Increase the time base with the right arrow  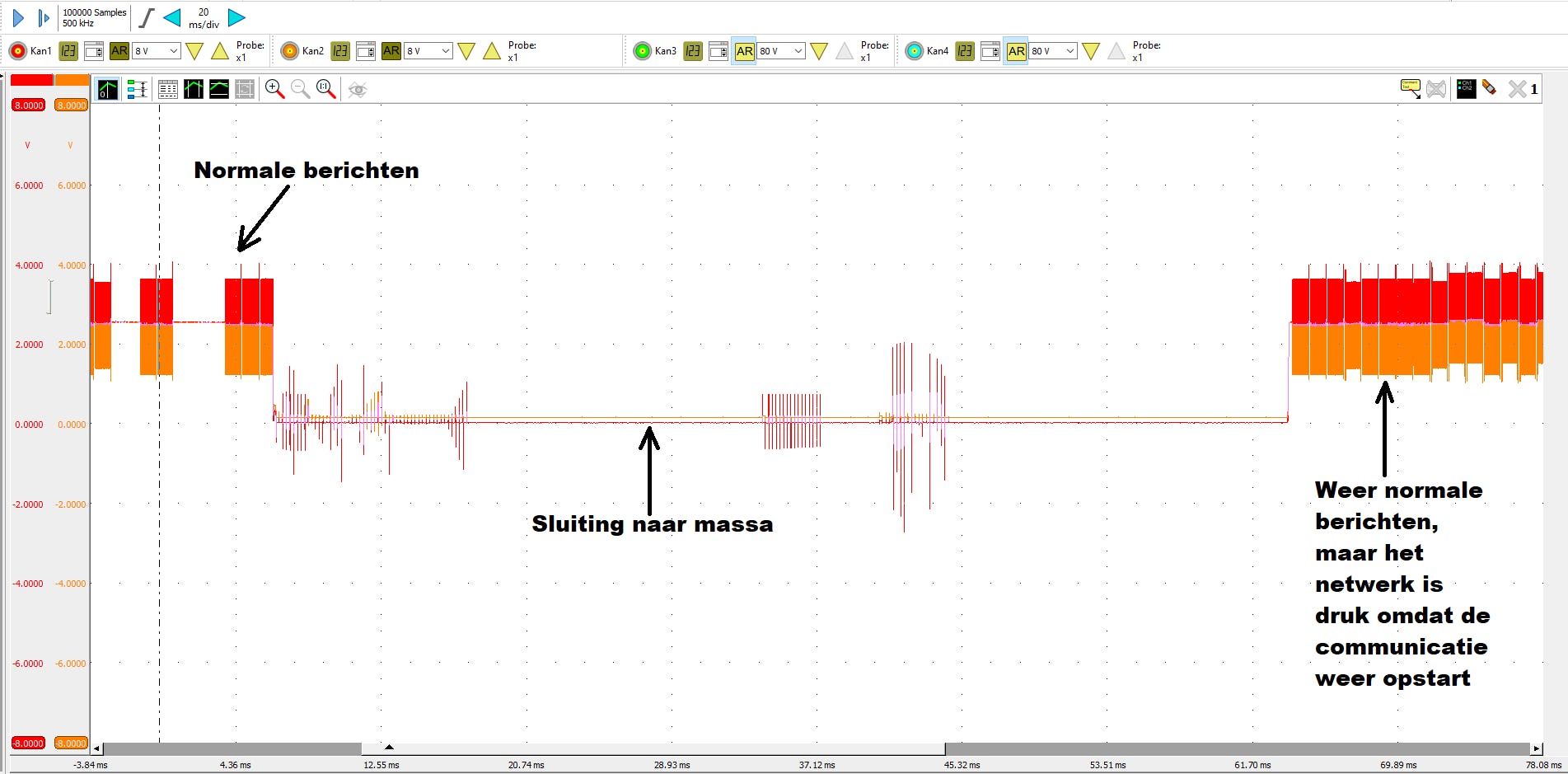tap(236, 17)
